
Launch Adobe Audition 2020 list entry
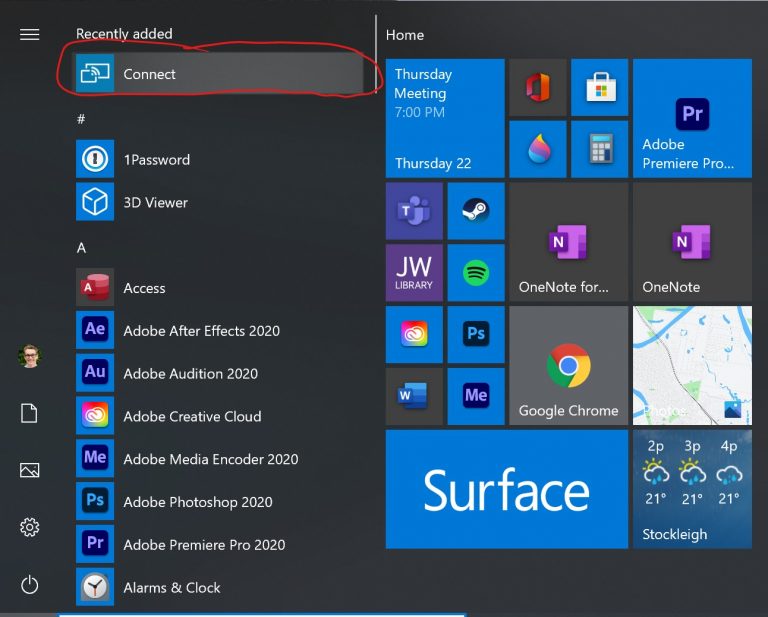[219, 373]
